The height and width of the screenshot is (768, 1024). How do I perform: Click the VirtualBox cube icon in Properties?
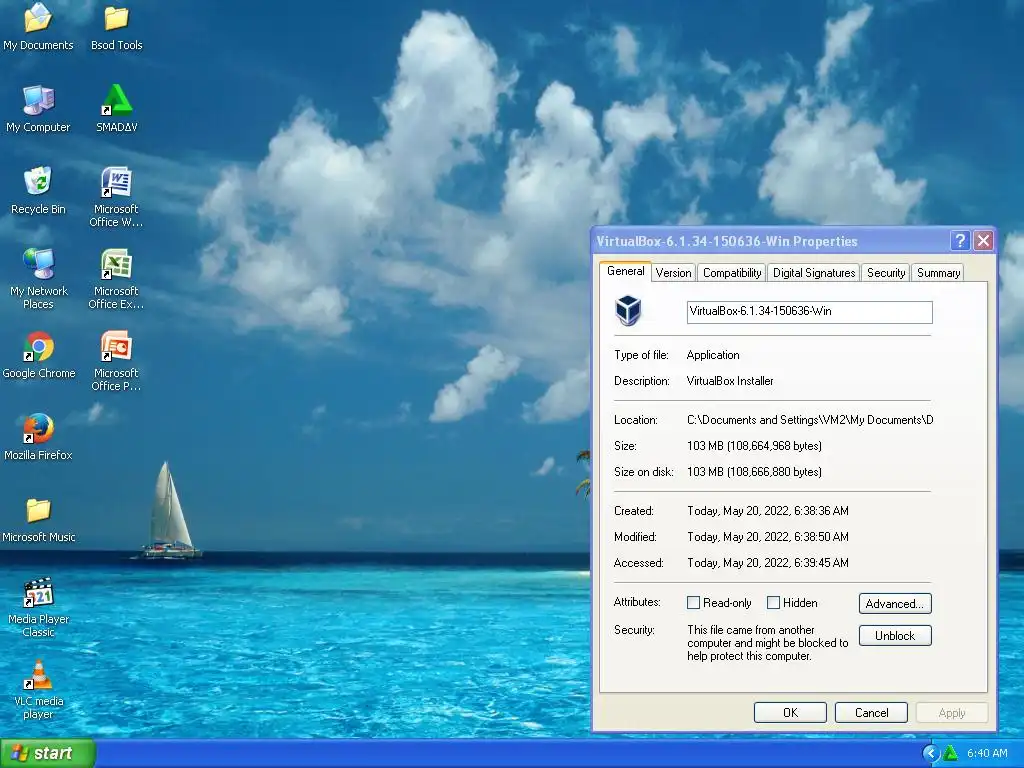pos(628,310)
